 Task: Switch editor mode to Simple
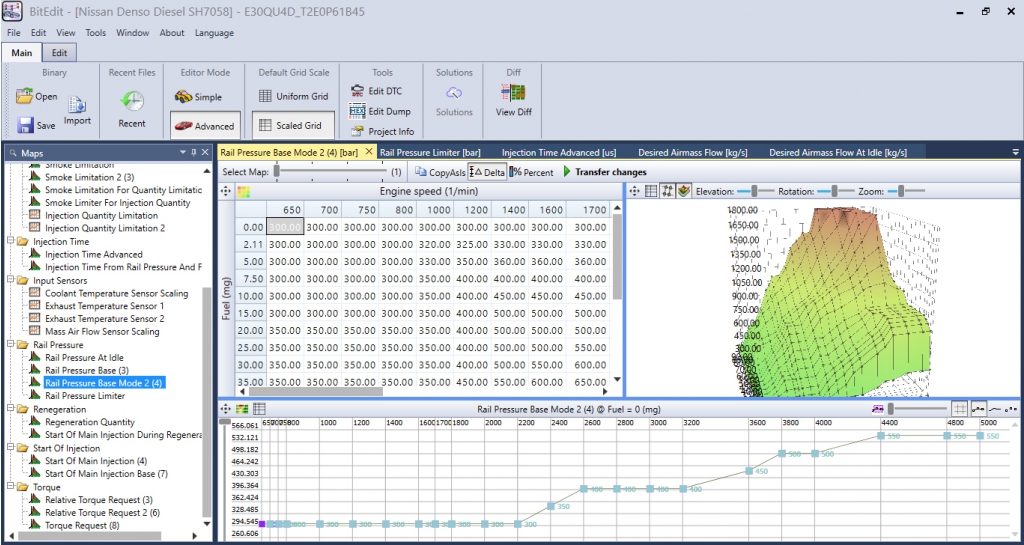pos(199,97)
